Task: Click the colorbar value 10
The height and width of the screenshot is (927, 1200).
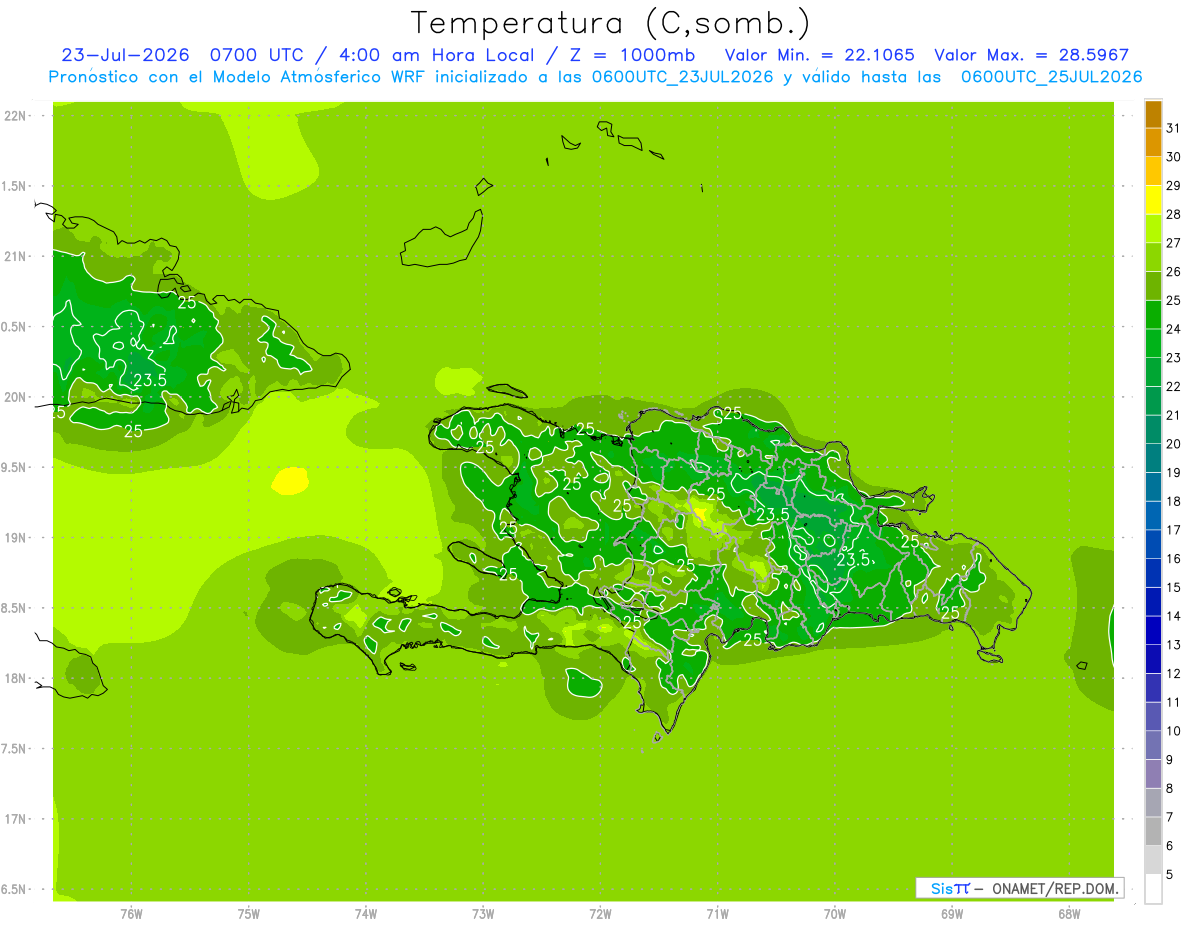Action: (x=1174, y=731)
